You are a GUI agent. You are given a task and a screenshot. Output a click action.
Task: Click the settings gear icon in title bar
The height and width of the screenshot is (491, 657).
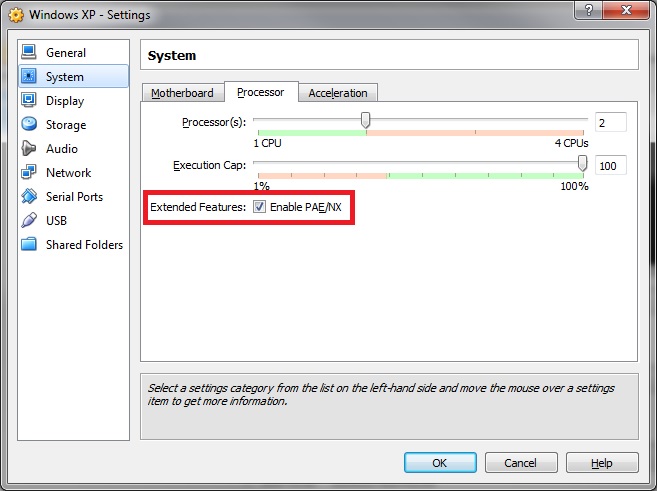(x=16, y=15)
